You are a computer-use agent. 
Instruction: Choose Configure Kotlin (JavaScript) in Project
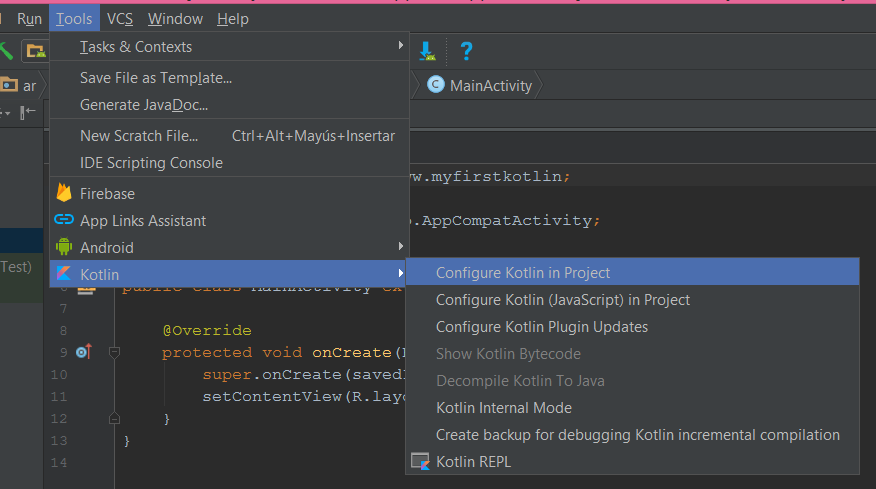pyautogui.click(x=632, y=300)
